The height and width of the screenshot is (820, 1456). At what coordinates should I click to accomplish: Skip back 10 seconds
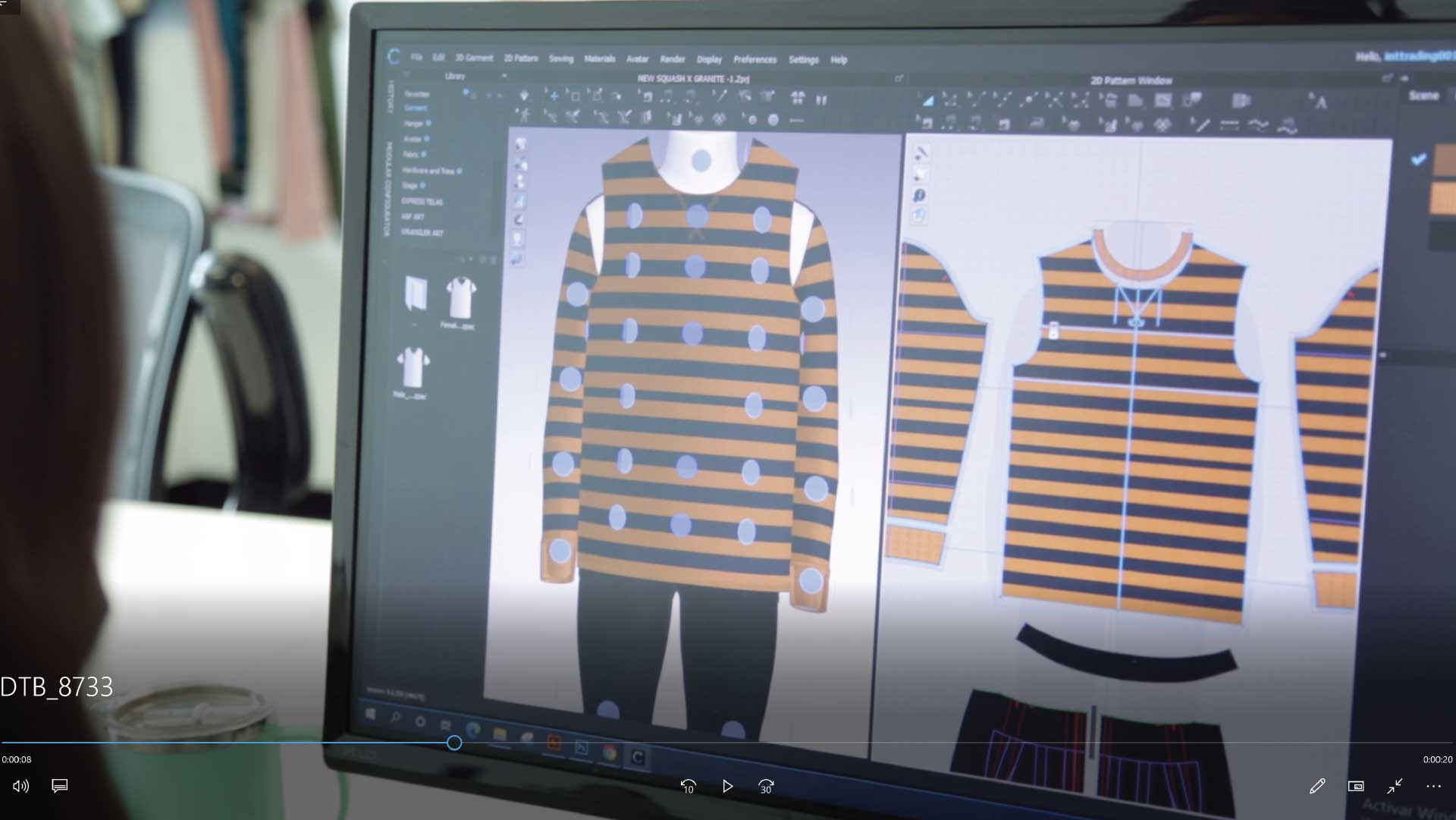[688, 787]
